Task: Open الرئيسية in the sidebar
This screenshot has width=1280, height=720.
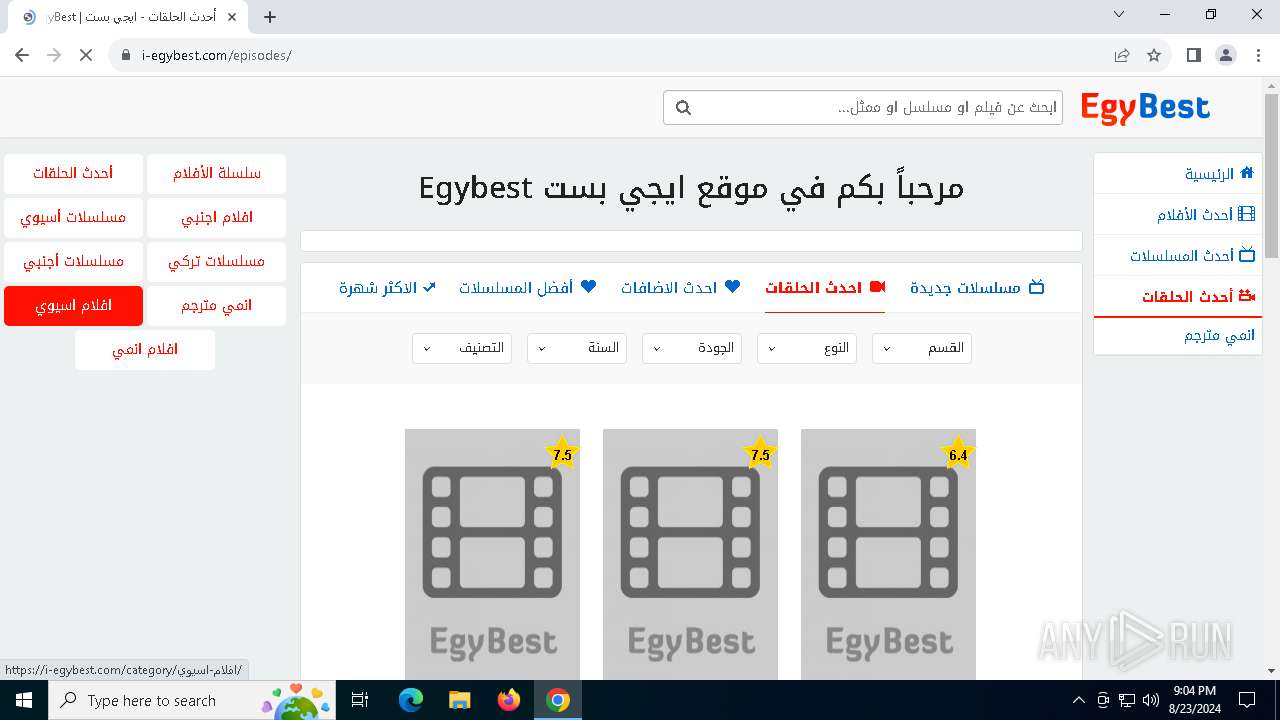Action: pos(1178,174)
